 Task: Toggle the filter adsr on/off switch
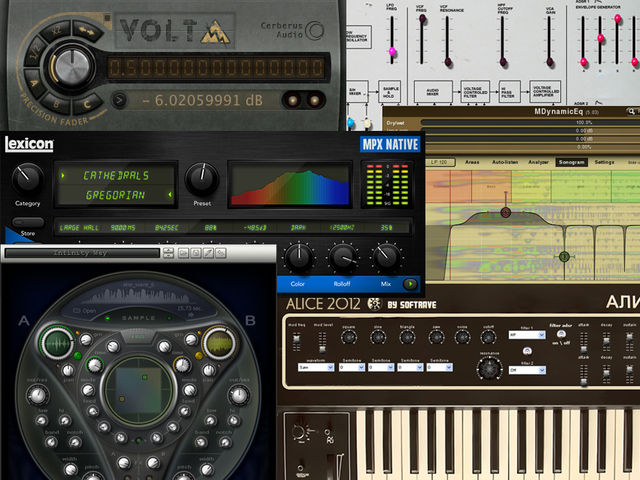[x=561, y=335]
